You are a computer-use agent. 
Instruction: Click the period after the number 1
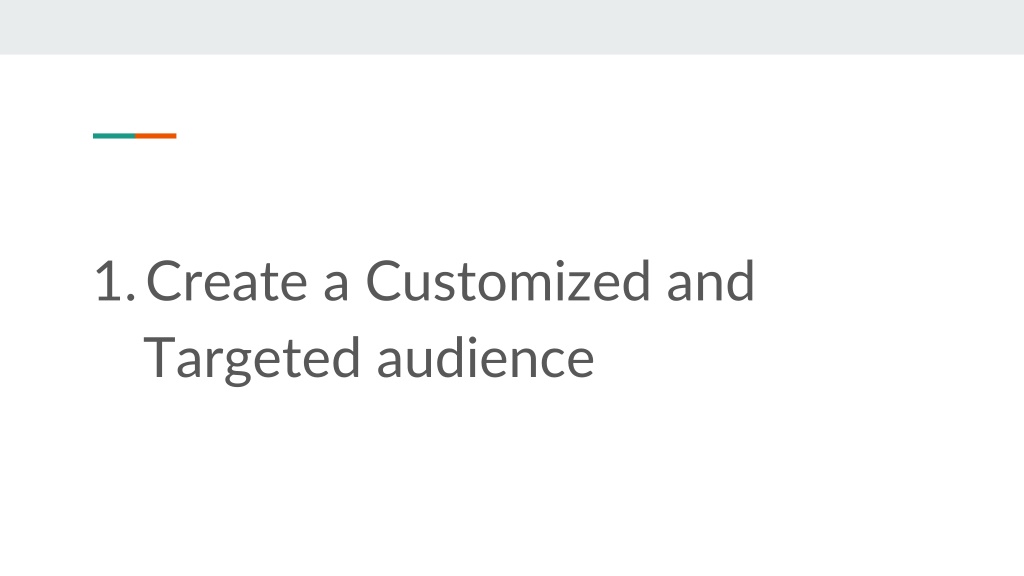[131, 297]
